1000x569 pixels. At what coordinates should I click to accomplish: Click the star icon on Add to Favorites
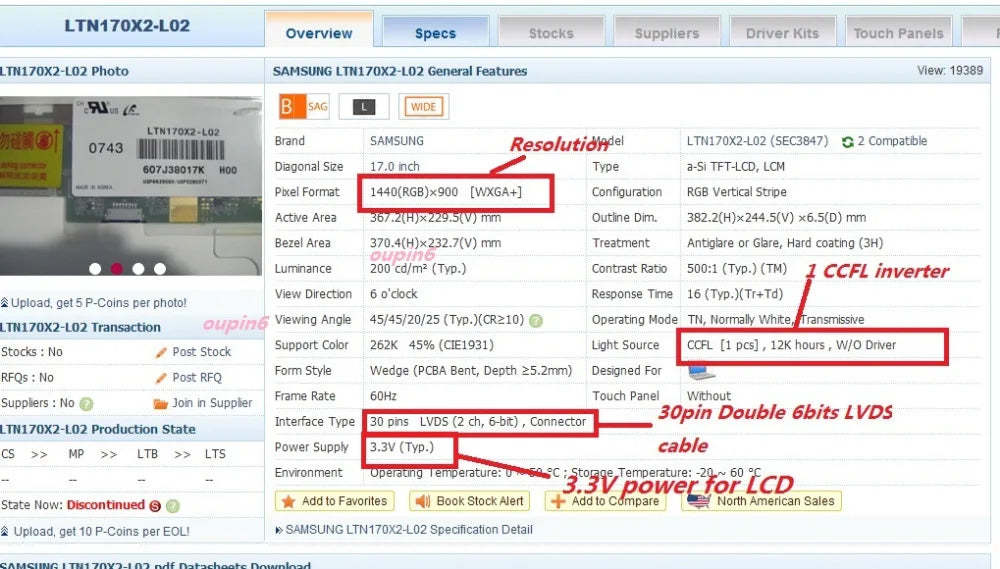(x=288, y=501)
